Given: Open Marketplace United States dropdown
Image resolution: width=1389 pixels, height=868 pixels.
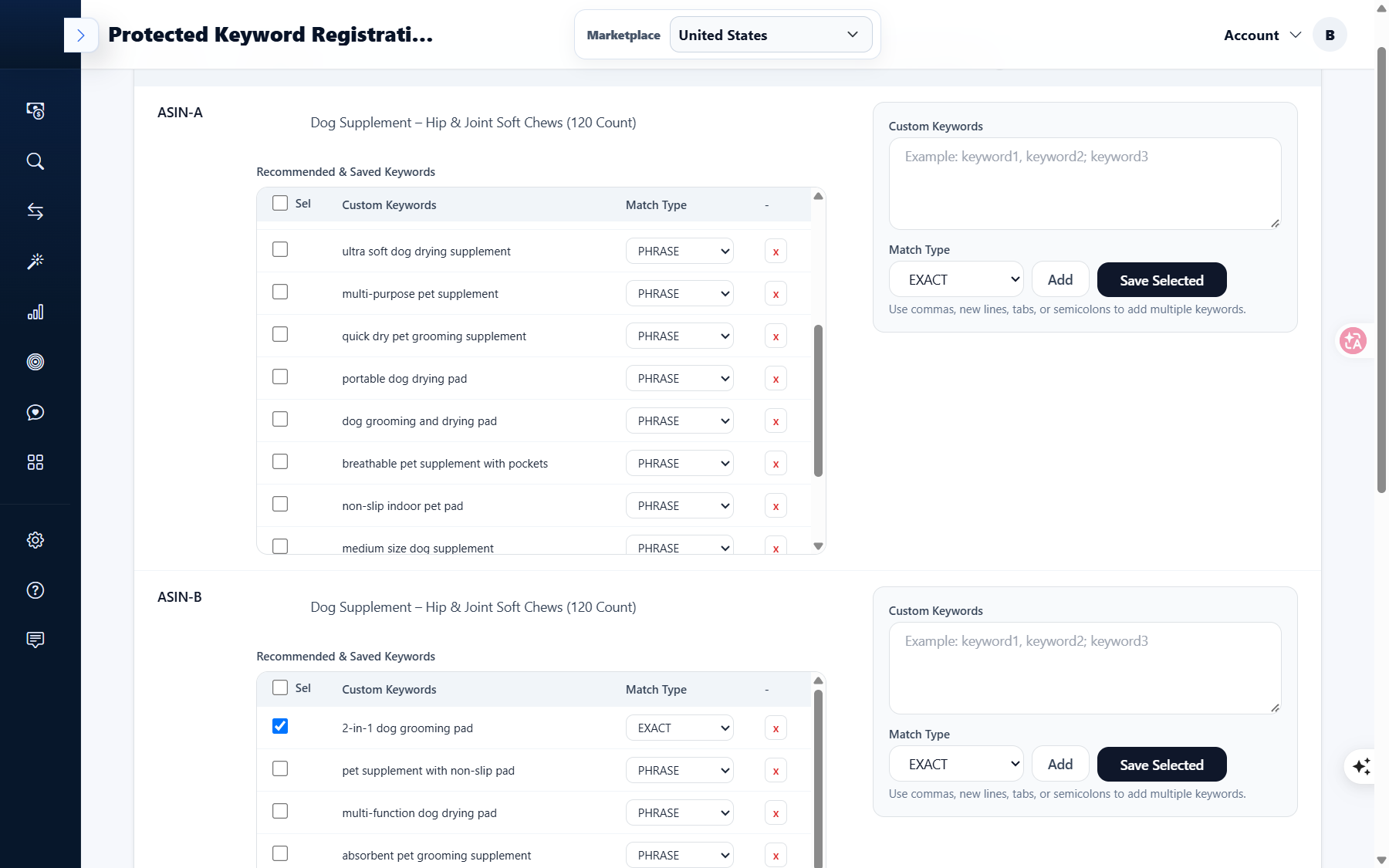Looking at the screenshot, I should tap(771, 35).
